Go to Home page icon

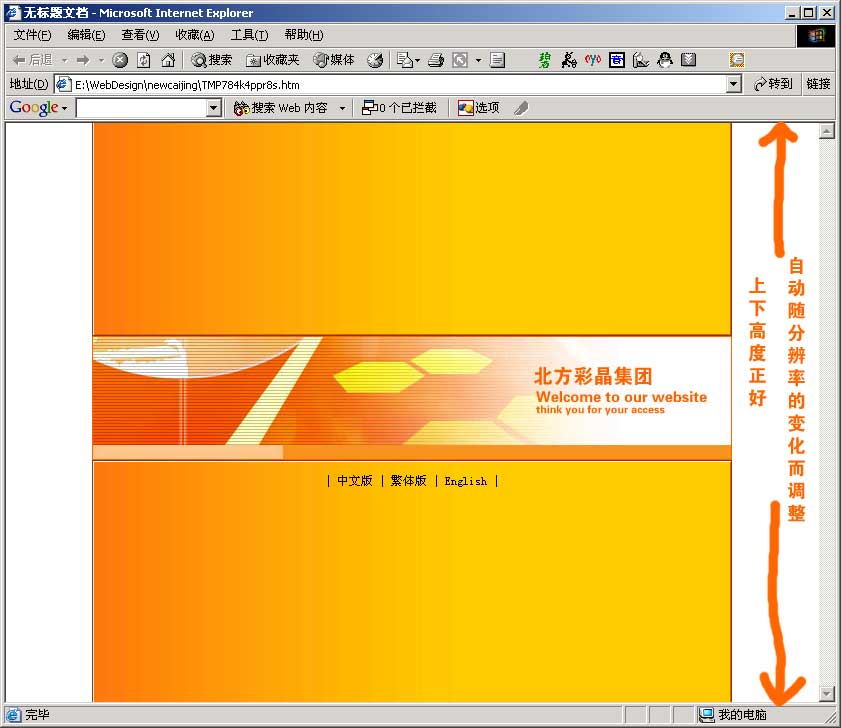[x=168, y=60]
